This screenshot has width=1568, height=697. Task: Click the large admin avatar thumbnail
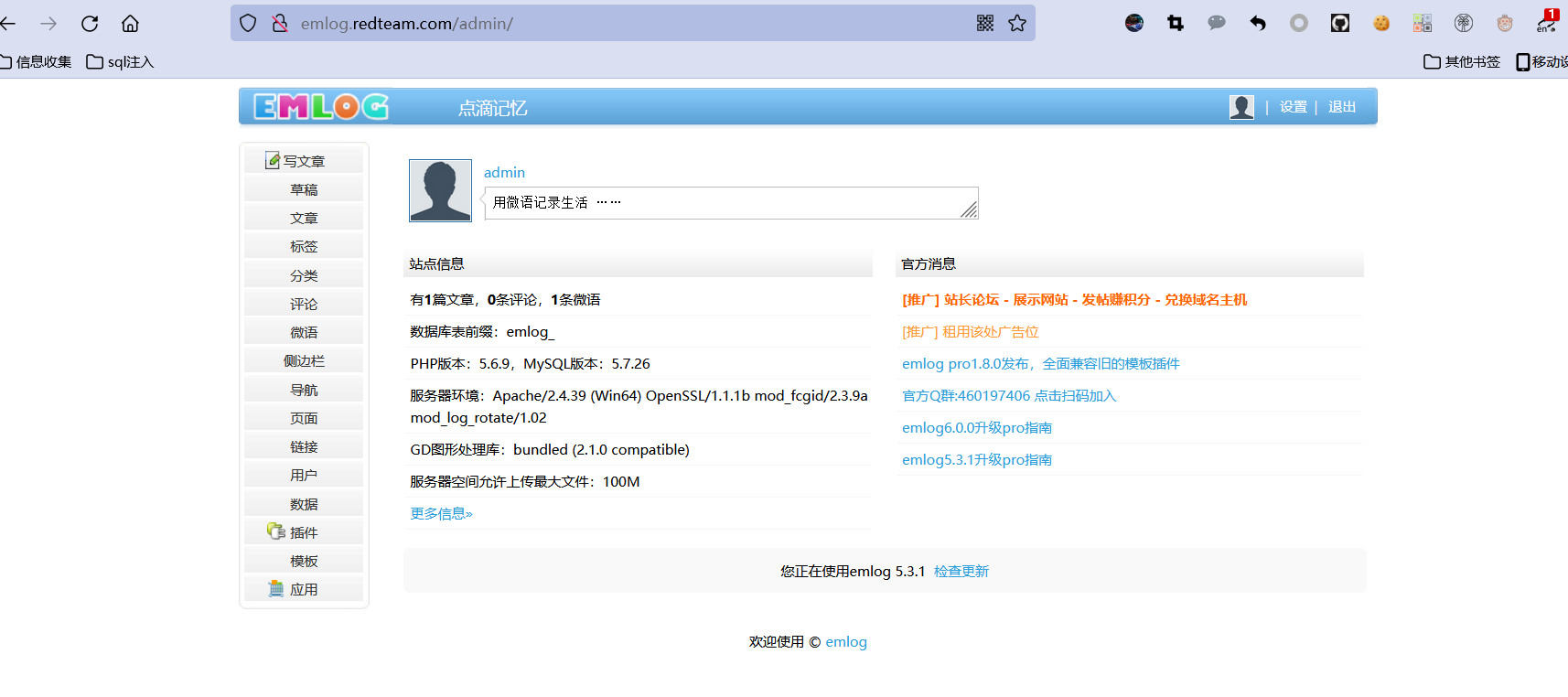click(x=440, y=190)
